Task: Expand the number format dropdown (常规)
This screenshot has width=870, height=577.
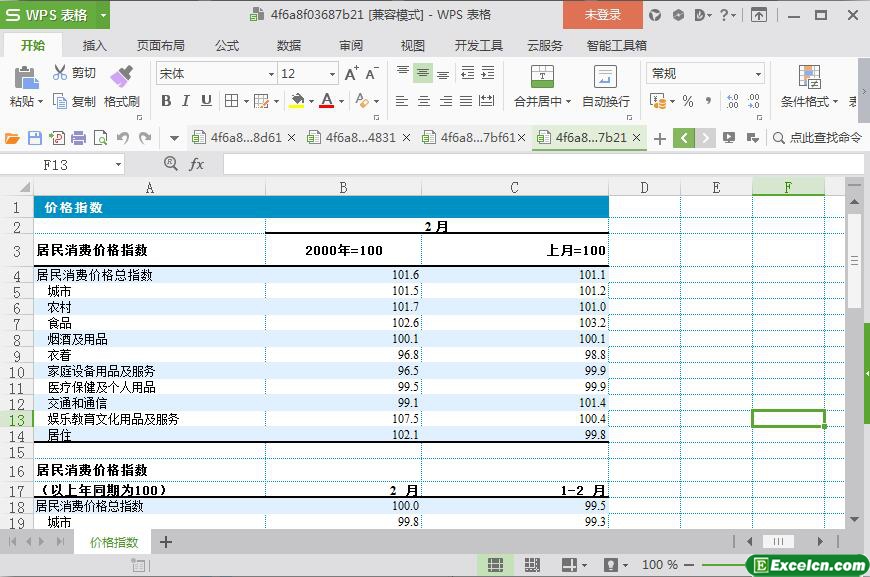Action: [758, 74]
